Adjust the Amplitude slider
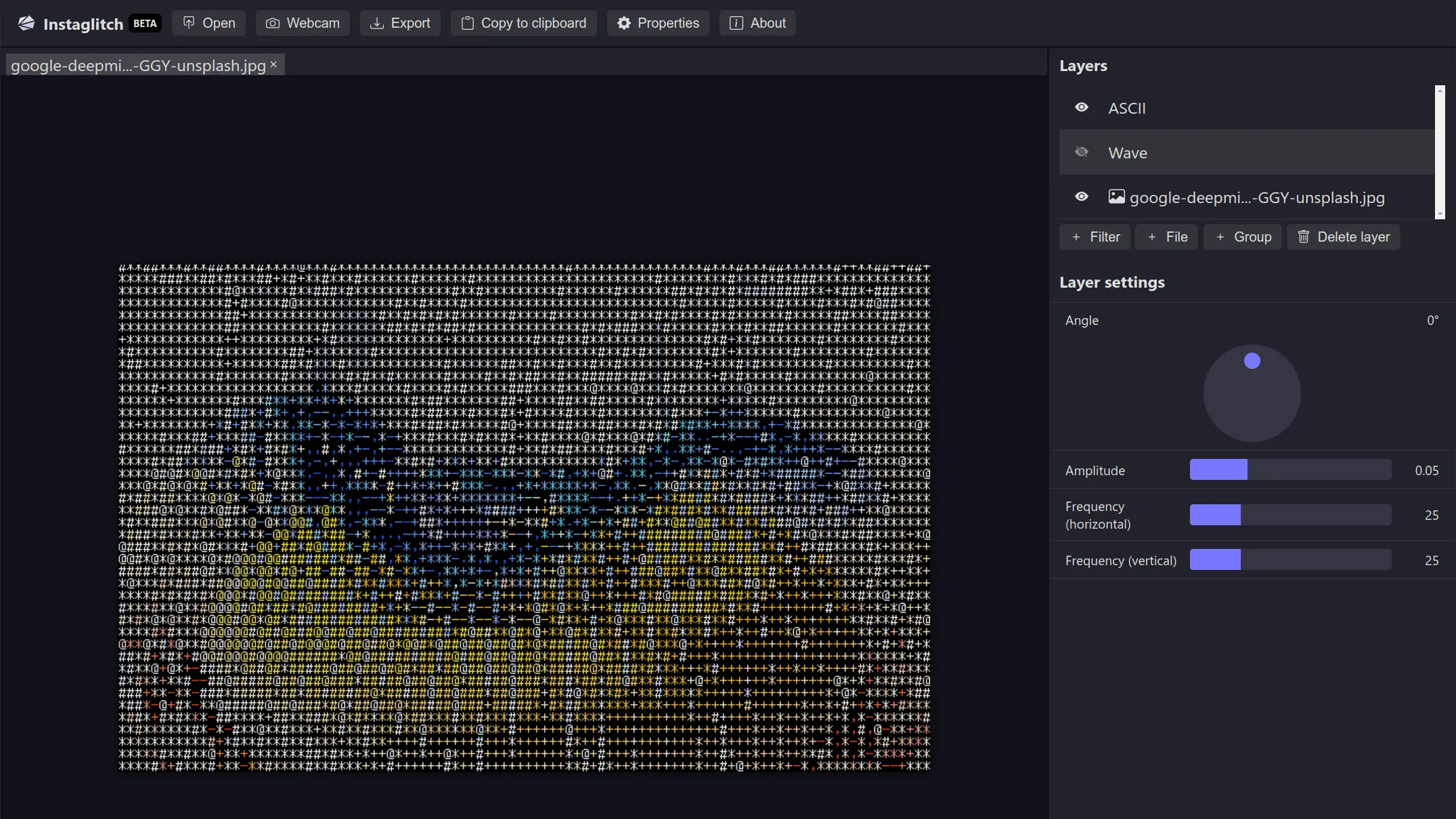1456x819 pixels. coord(1289,469)
